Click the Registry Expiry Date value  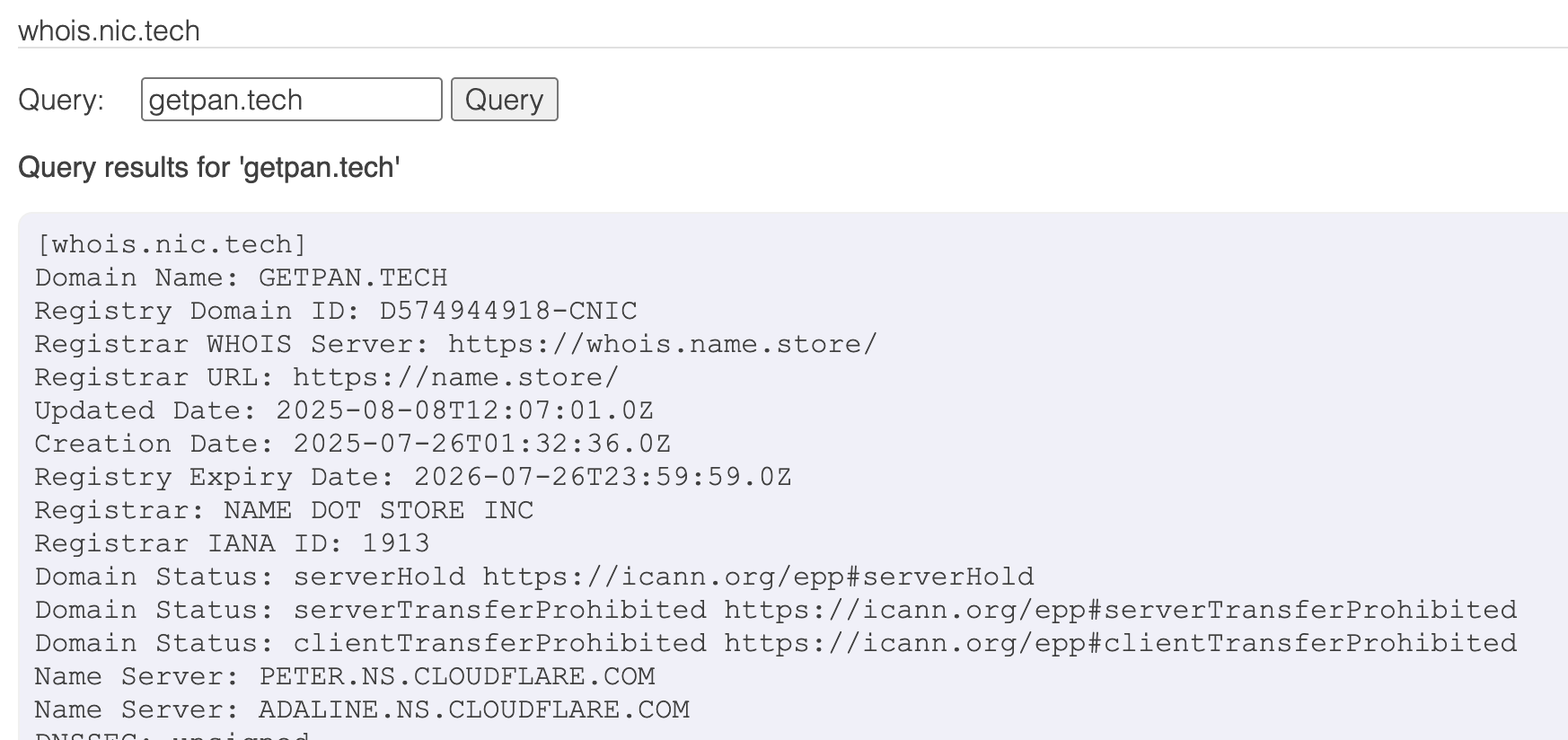[603, 477]
